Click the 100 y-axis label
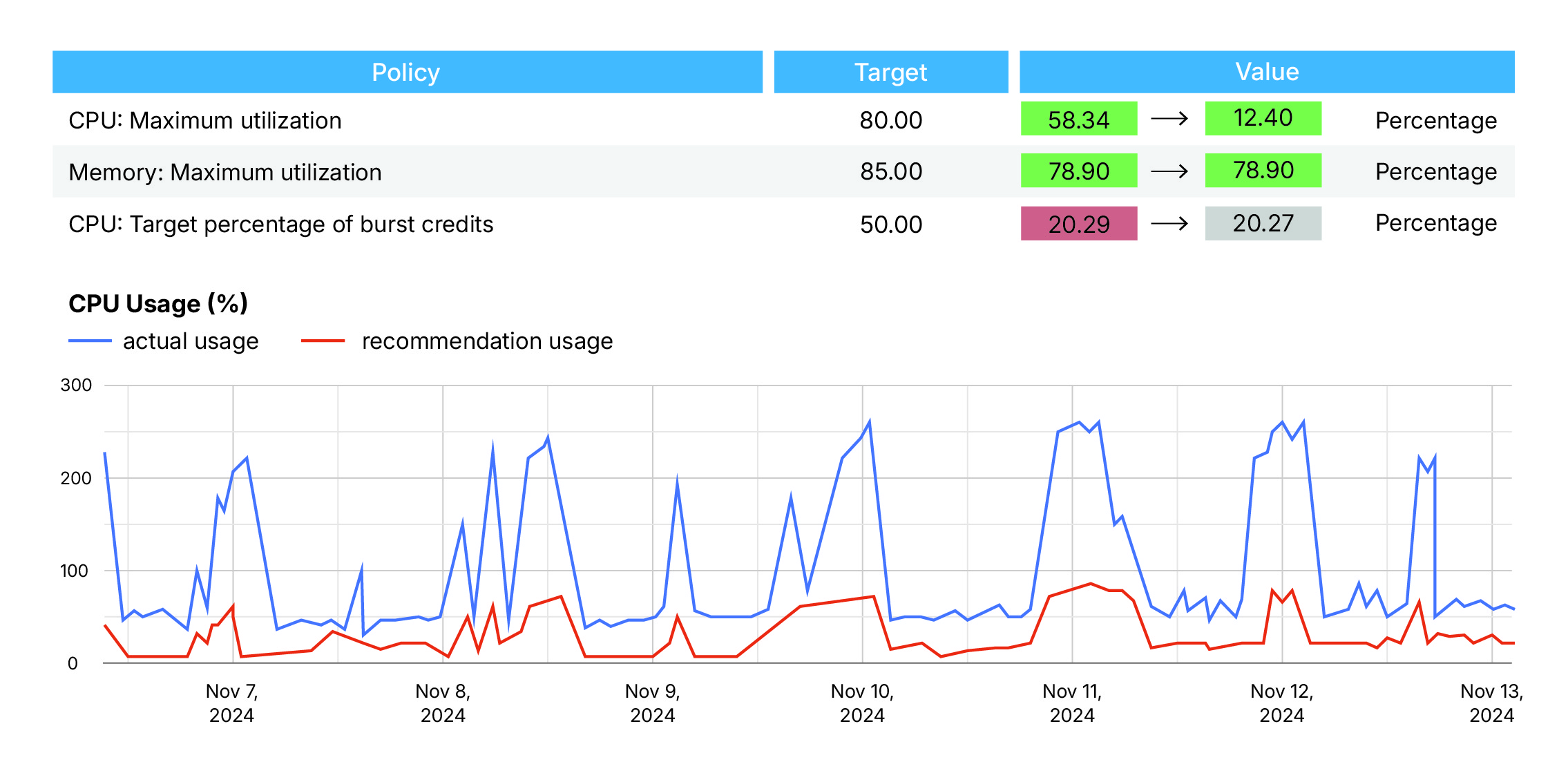 coord(75,571)
